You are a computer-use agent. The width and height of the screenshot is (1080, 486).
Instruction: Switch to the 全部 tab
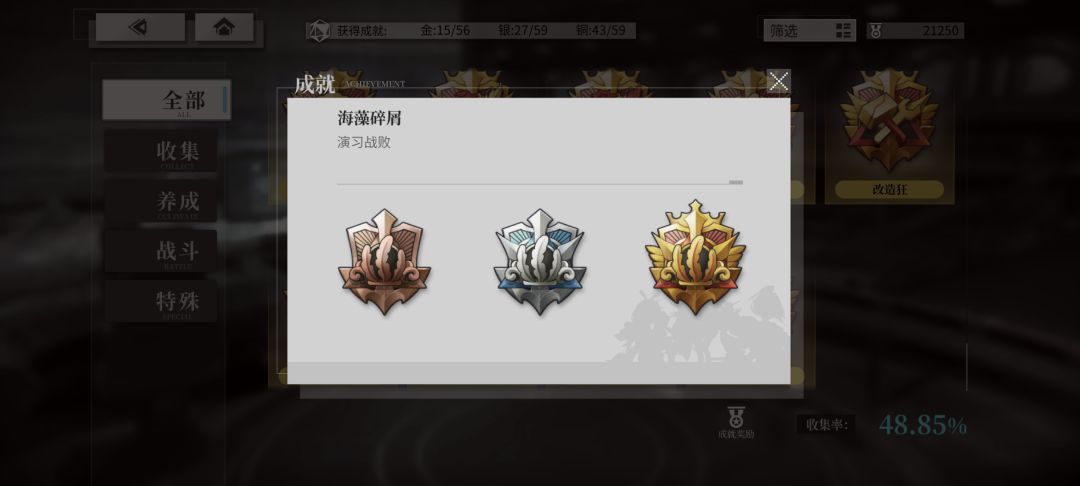tap(166, 100)
